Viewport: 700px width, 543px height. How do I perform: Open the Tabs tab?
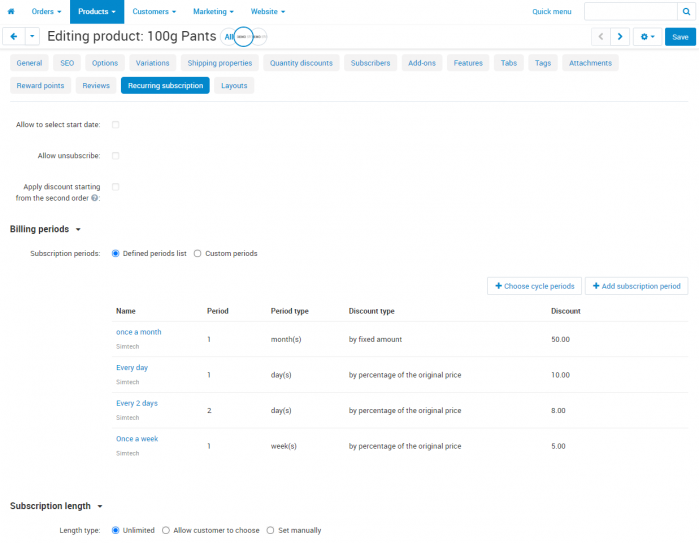(x=508, y=63)
